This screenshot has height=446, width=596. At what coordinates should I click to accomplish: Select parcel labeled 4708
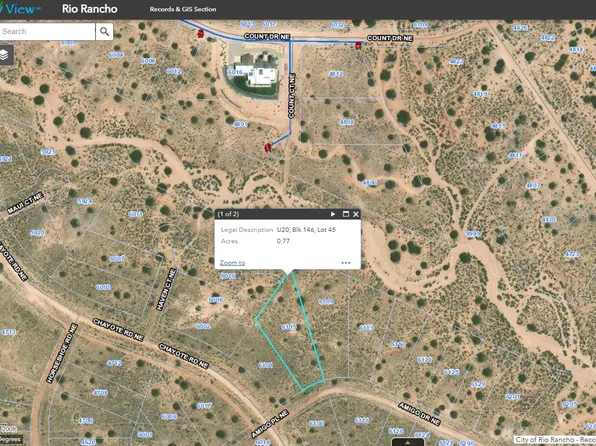pos(100,393)
